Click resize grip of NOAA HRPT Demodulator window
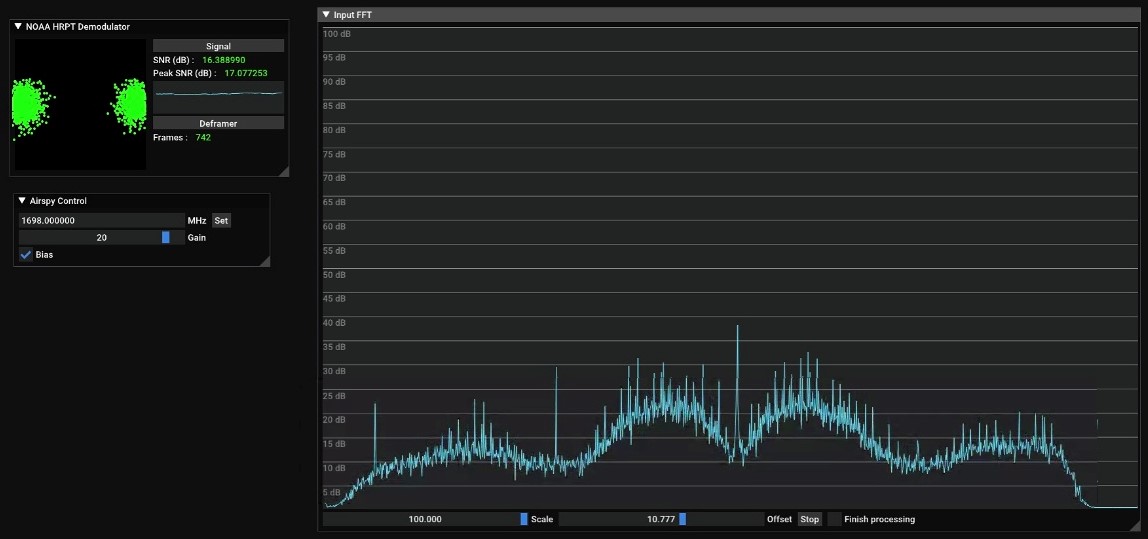1148x539 pixels. 283,171
